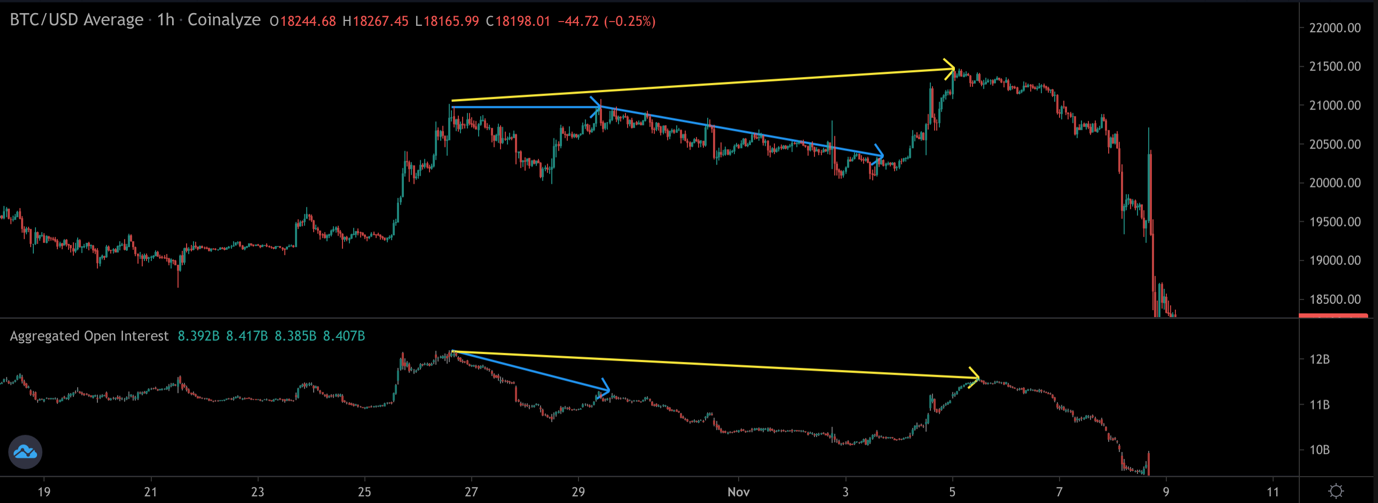The height and width of the screenshot is (503, 1378).
Task: Select yellow arrowhead at price peak
Action: tap(950, 68)
